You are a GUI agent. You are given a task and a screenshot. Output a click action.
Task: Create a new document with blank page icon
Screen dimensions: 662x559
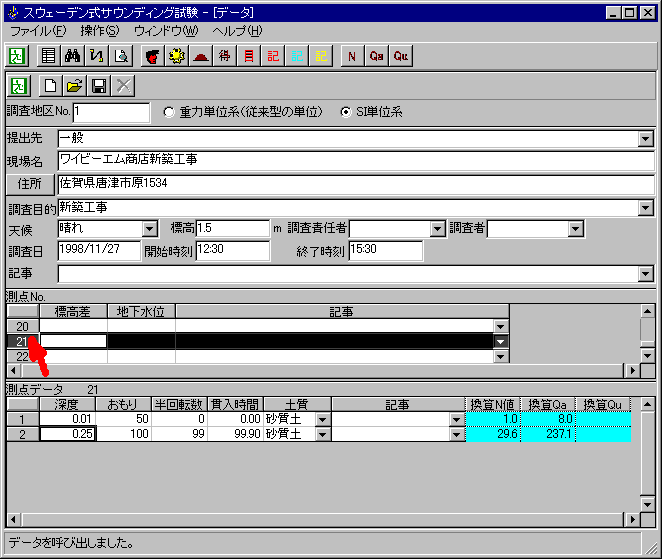point(50,86)
